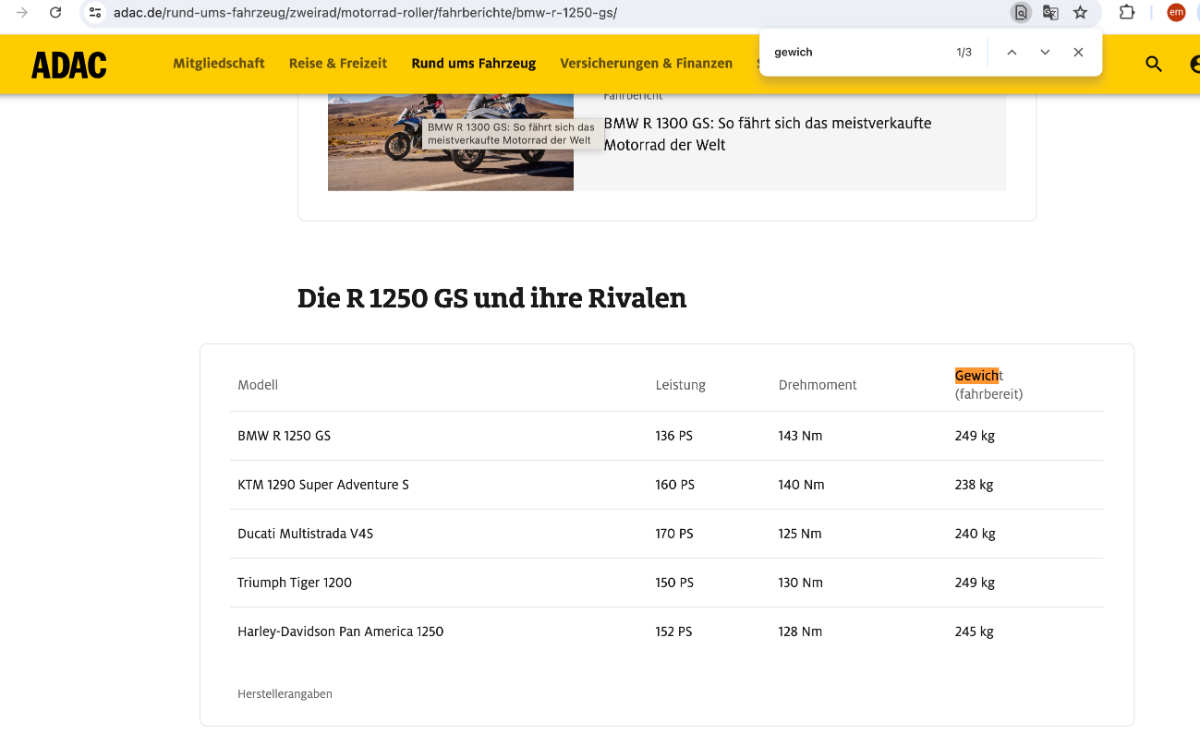Open Versicherungen & Finanzen menu

[x=646, y=63]
